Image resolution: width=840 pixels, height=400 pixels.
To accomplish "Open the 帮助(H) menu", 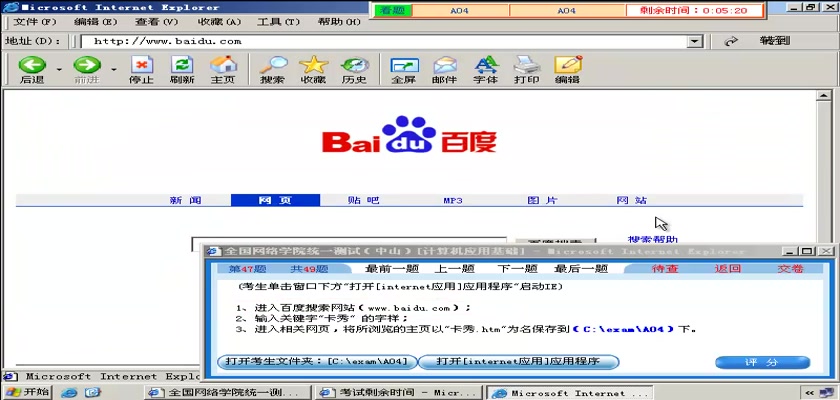I will [340, 22].
